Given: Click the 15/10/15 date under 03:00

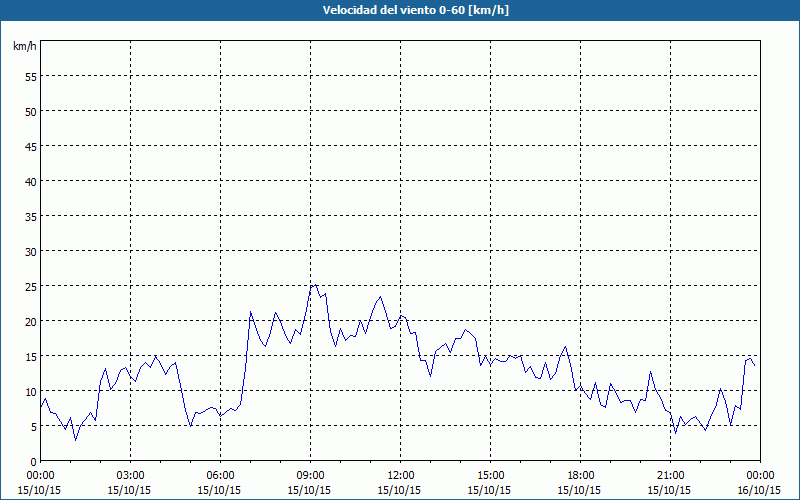Looking at the screenshot, I should coord(130,490).
